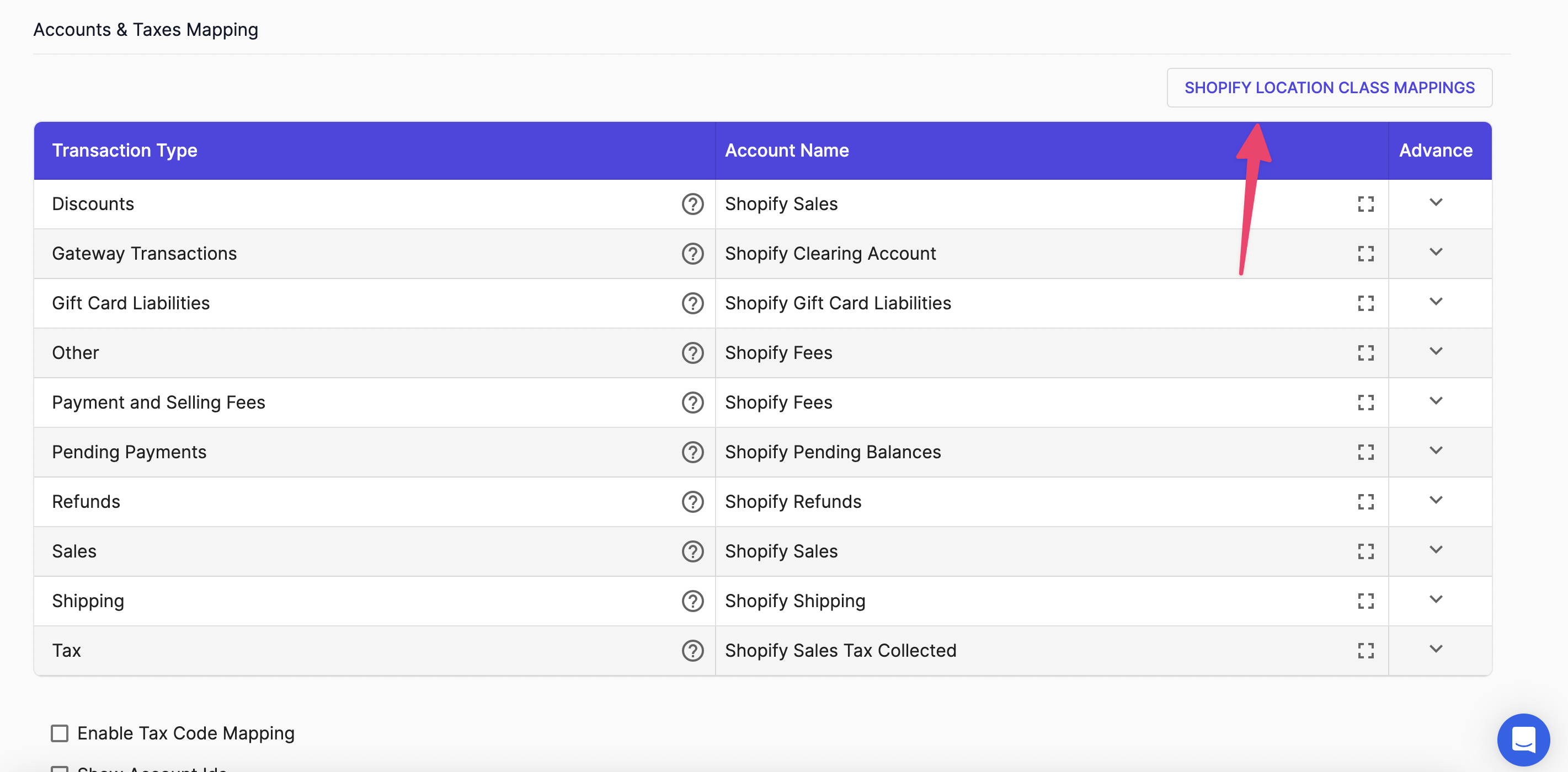Expand advanced options for Payment and Selling Fees
The image size is (1568, 772).
(1435, 401)
